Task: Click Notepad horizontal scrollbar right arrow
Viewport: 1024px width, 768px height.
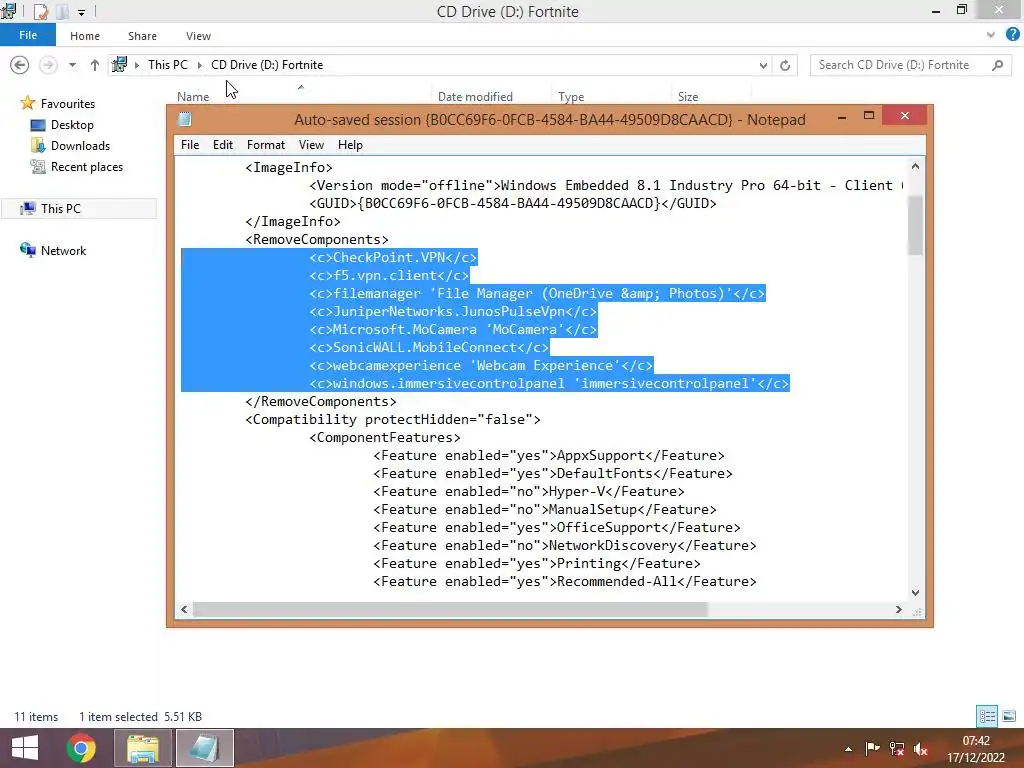Action: pos(899,609)
